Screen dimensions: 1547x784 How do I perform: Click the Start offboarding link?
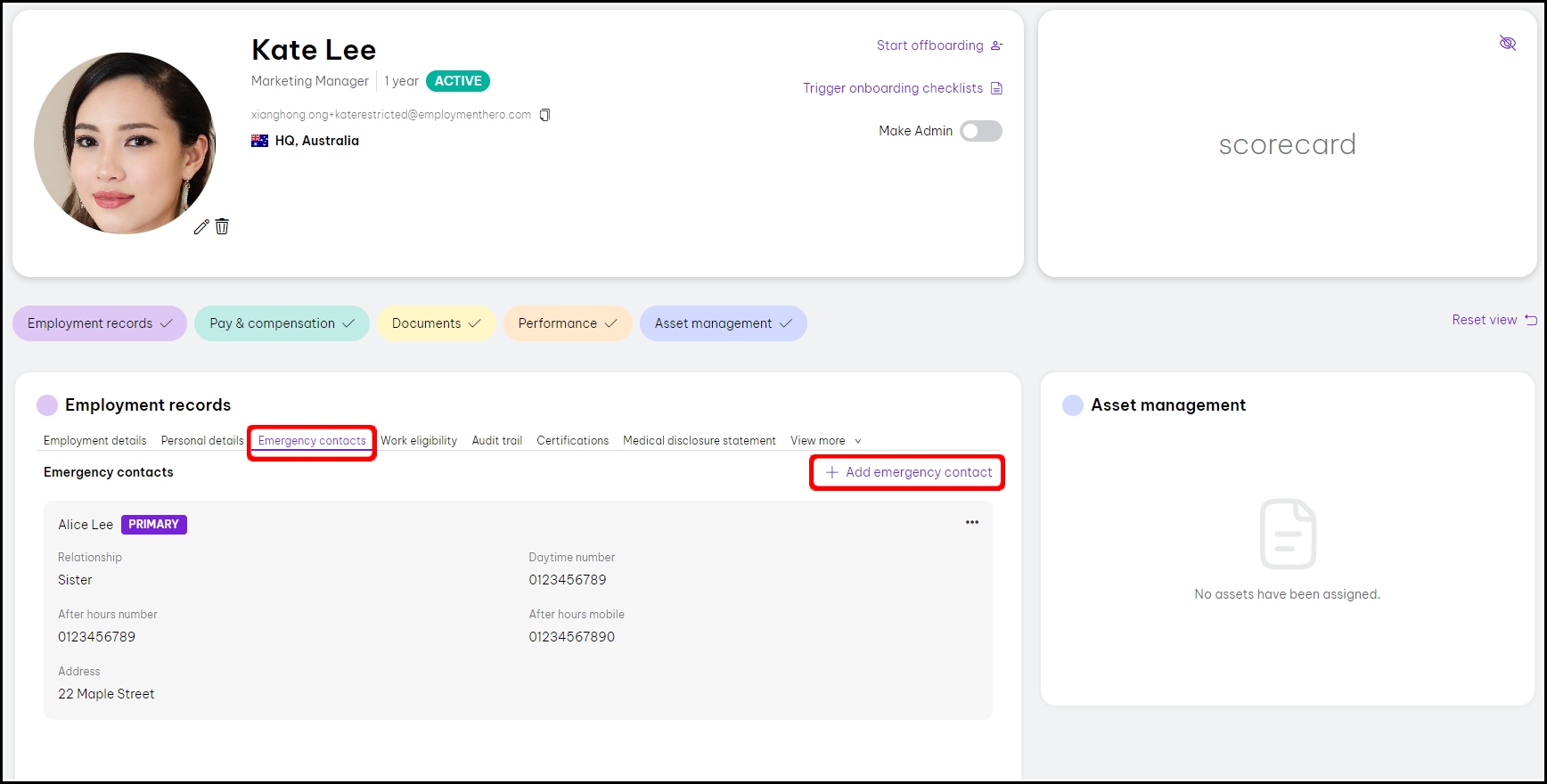point(938,45)
